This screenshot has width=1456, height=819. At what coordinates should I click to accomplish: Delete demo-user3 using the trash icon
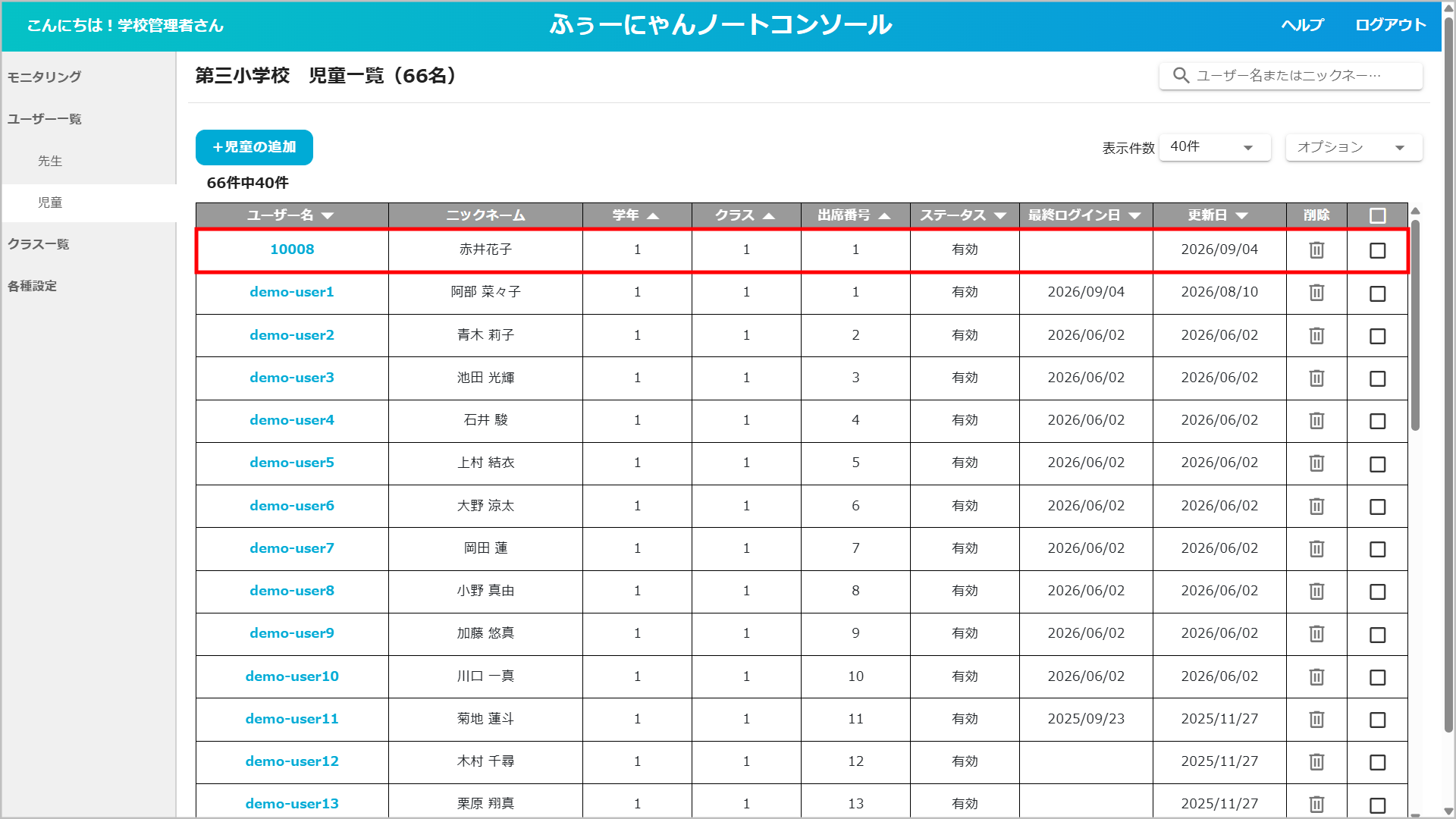[1316, 378]
